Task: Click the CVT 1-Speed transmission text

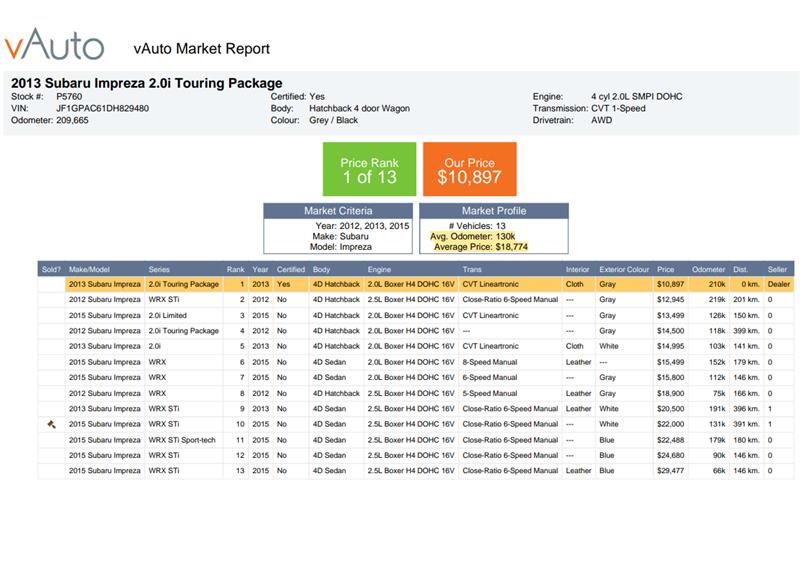Action: coord(618,108)
